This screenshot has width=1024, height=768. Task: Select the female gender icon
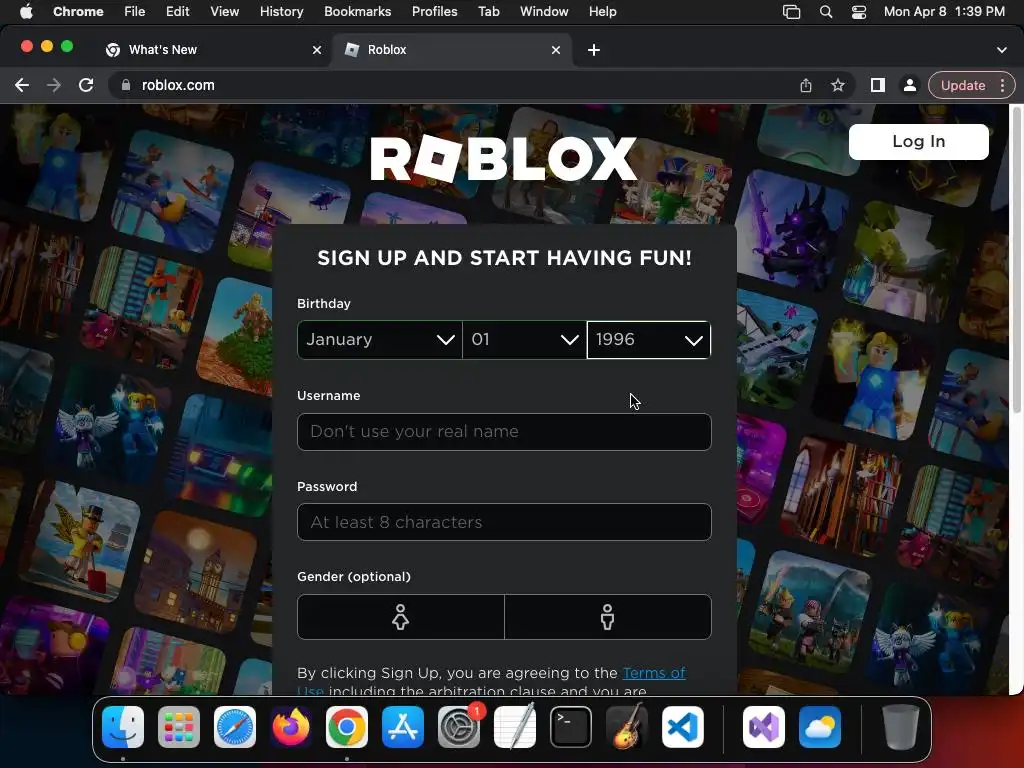pyautogui.click(x=400, y=616)
